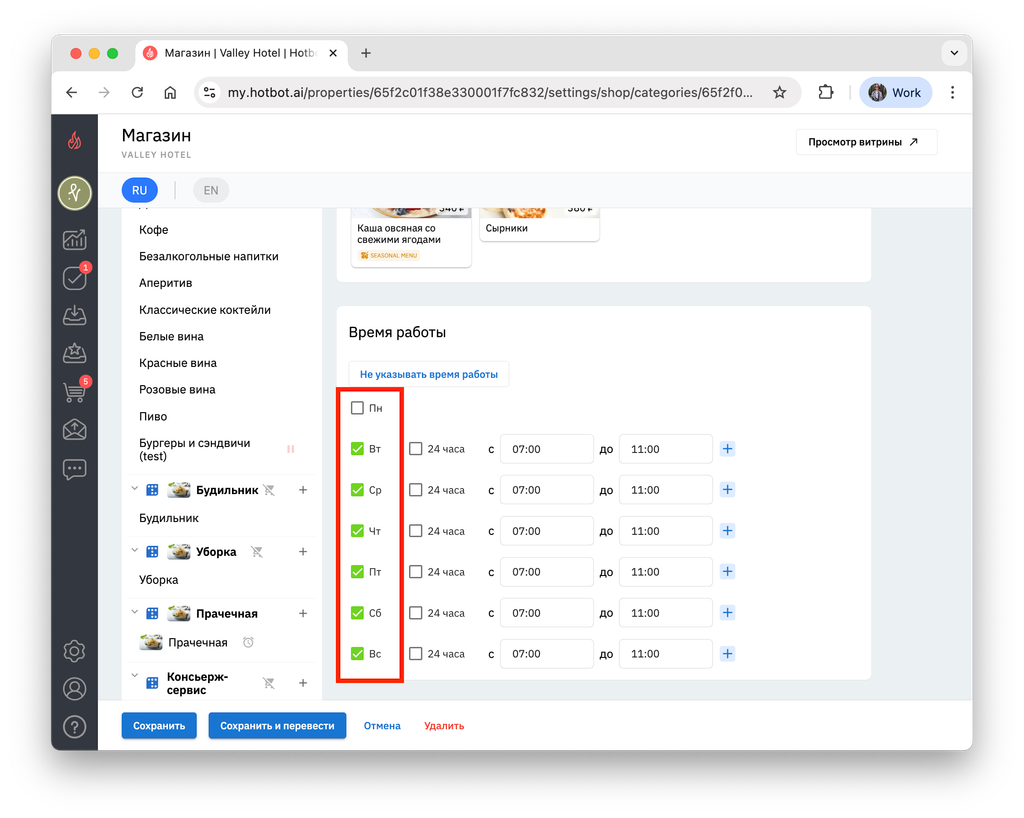The height and width of the screenshot is (818, 1024).
Task: Collapse the Уборка group chevron
Action: pyautogui.click(x=135, y=550)
